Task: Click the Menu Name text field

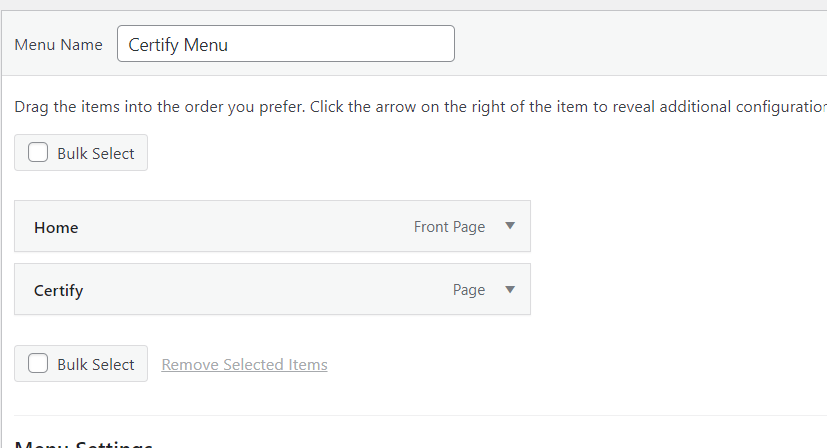Action: 285,44
